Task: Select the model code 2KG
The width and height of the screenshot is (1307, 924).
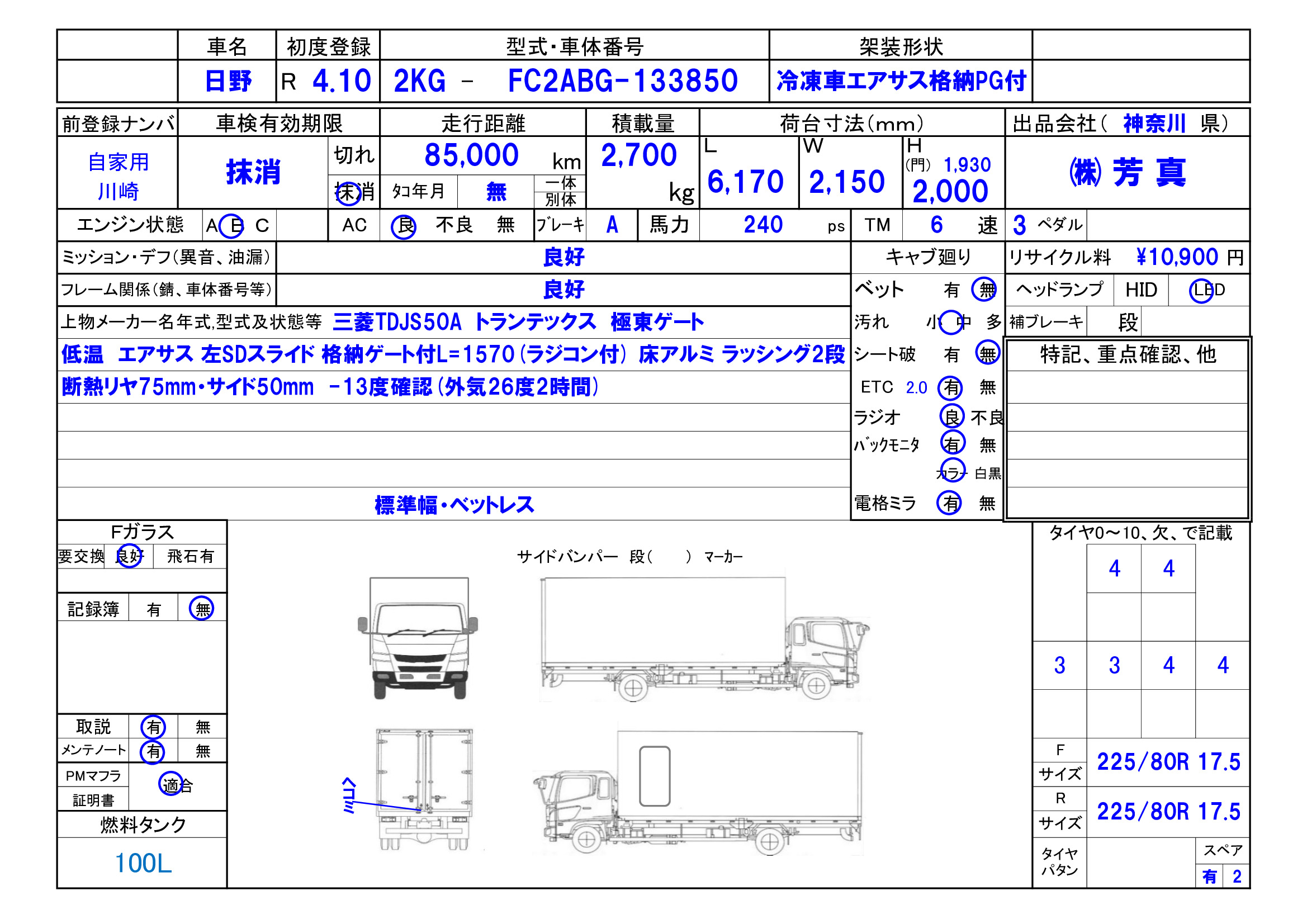Action: [x=419, y=81]
